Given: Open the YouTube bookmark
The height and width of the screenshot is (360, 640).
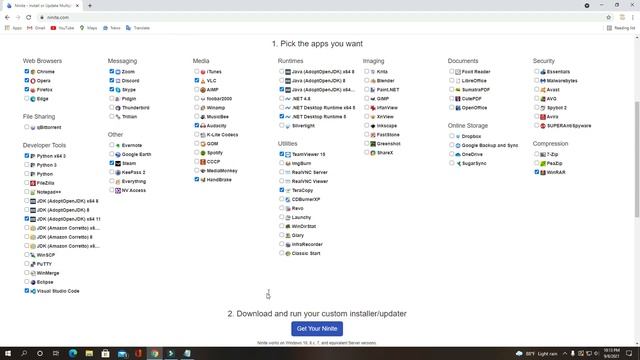Looking at the screenshot, I should [x=62, y=28].
